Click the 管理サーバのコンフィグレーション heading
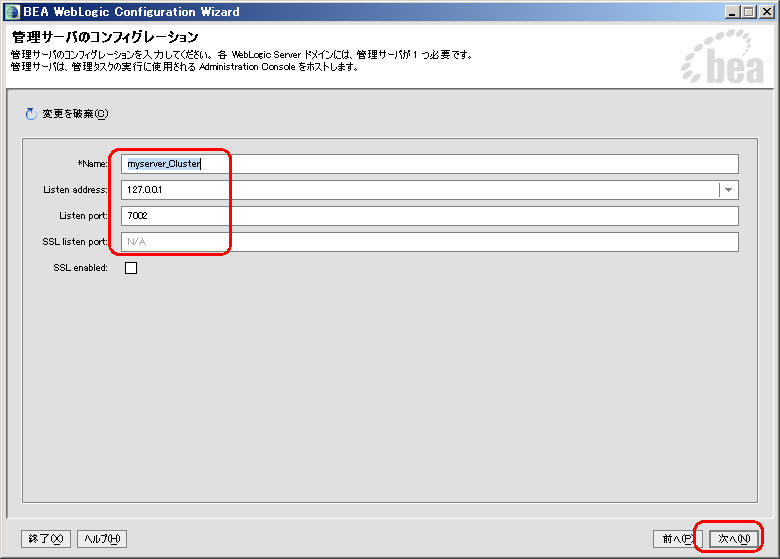 [x=105, y=37]
